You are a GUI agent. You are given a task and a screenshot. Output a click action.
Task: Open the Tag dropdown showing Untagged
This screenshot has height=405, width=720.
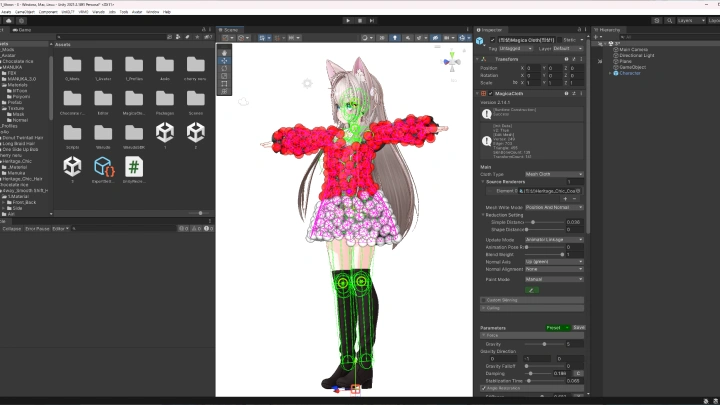516,49
